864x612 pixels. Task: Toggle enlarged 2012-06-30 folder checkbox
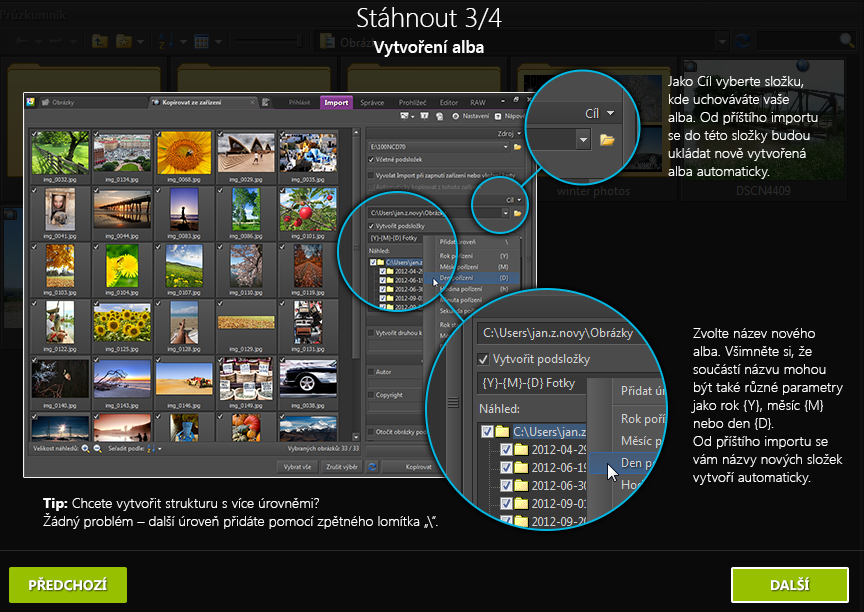pyautogui.click(x=506, y=485)
